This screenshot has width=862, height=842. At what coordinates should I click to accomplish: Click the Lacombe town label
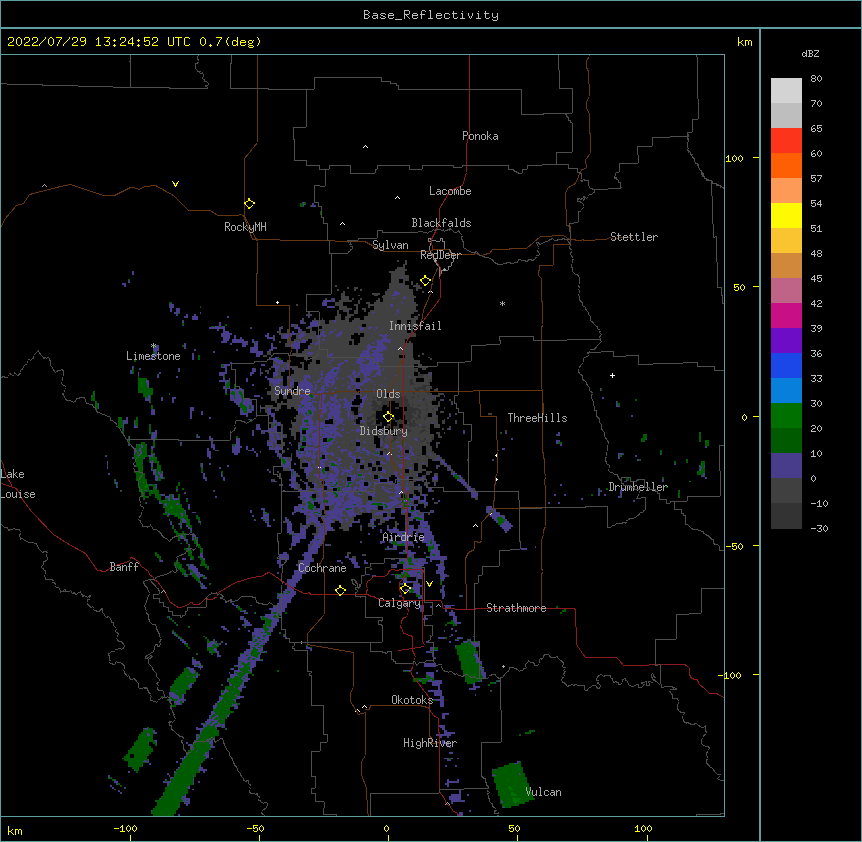click(450, 191)
